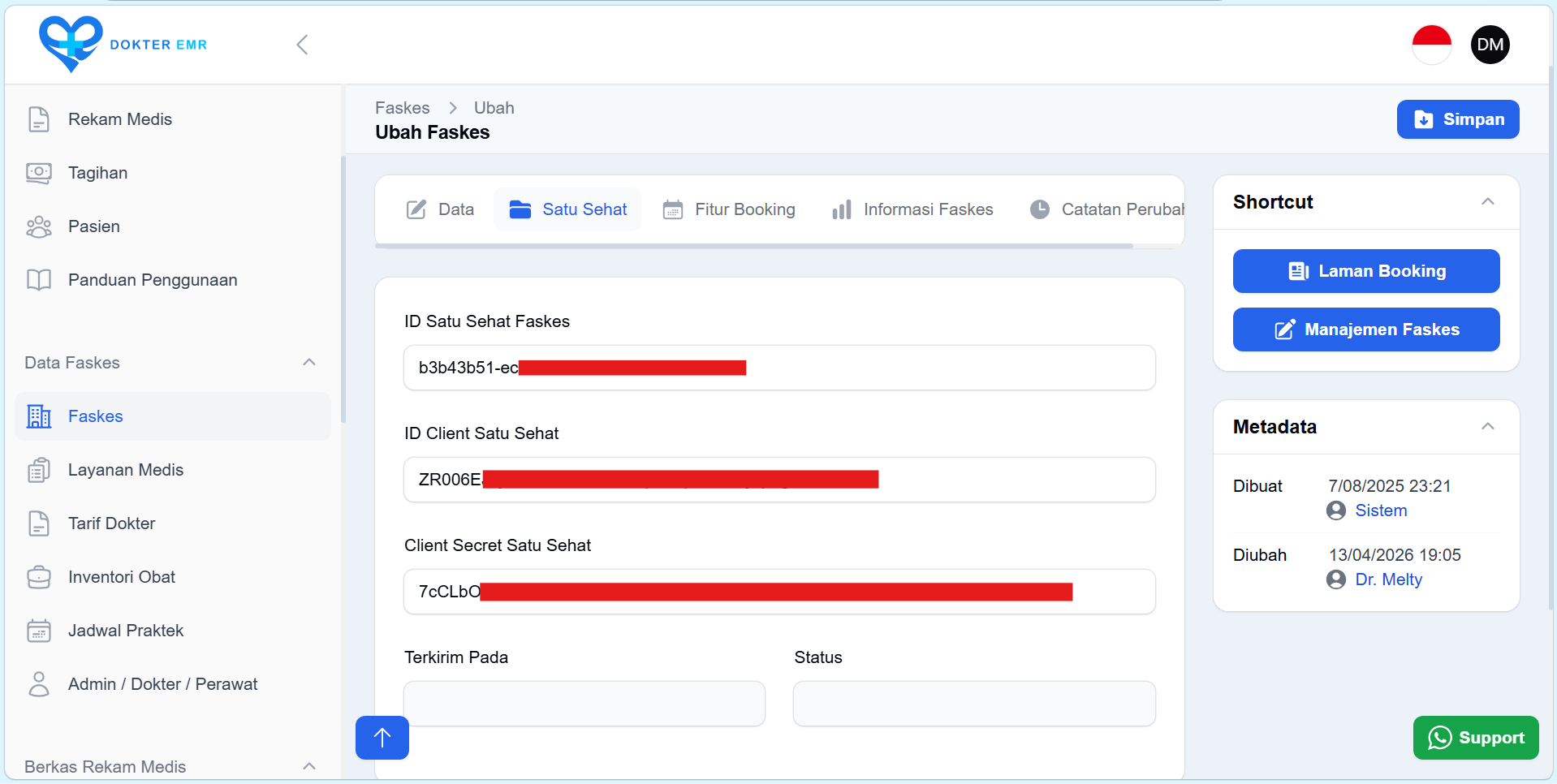The width and height of the screenshot is (1557, 784).
Task: Collapse the Data Faskes sidebar section
Action: pos(309,362)
